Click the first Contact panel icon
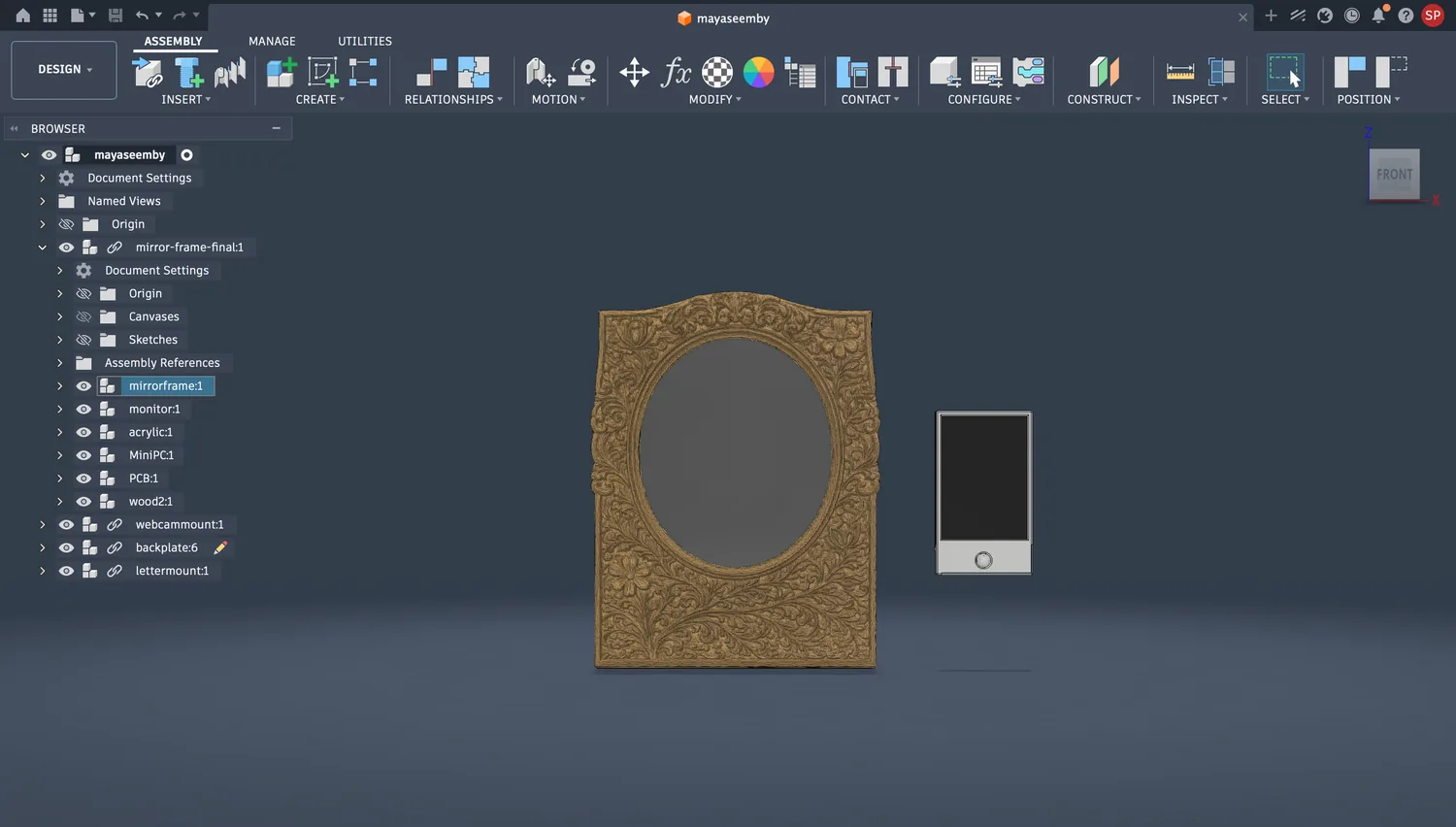This screenshot has width=1456, height=827. (x=852, y=73)
